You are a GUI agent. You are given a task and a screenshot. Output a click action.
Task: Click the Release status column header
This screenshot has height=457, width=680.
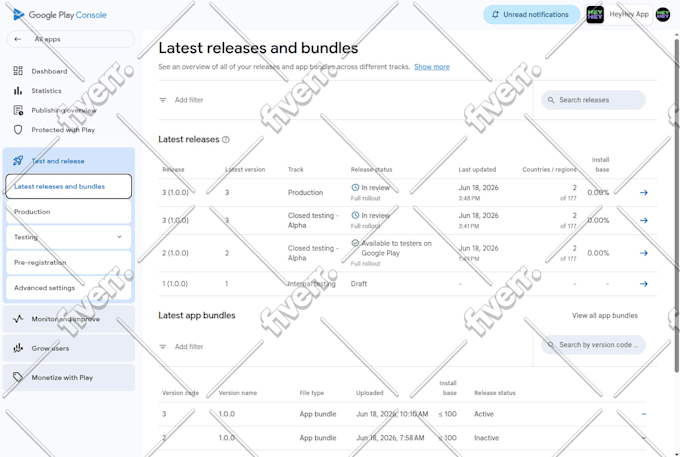[x=371, y=170]
